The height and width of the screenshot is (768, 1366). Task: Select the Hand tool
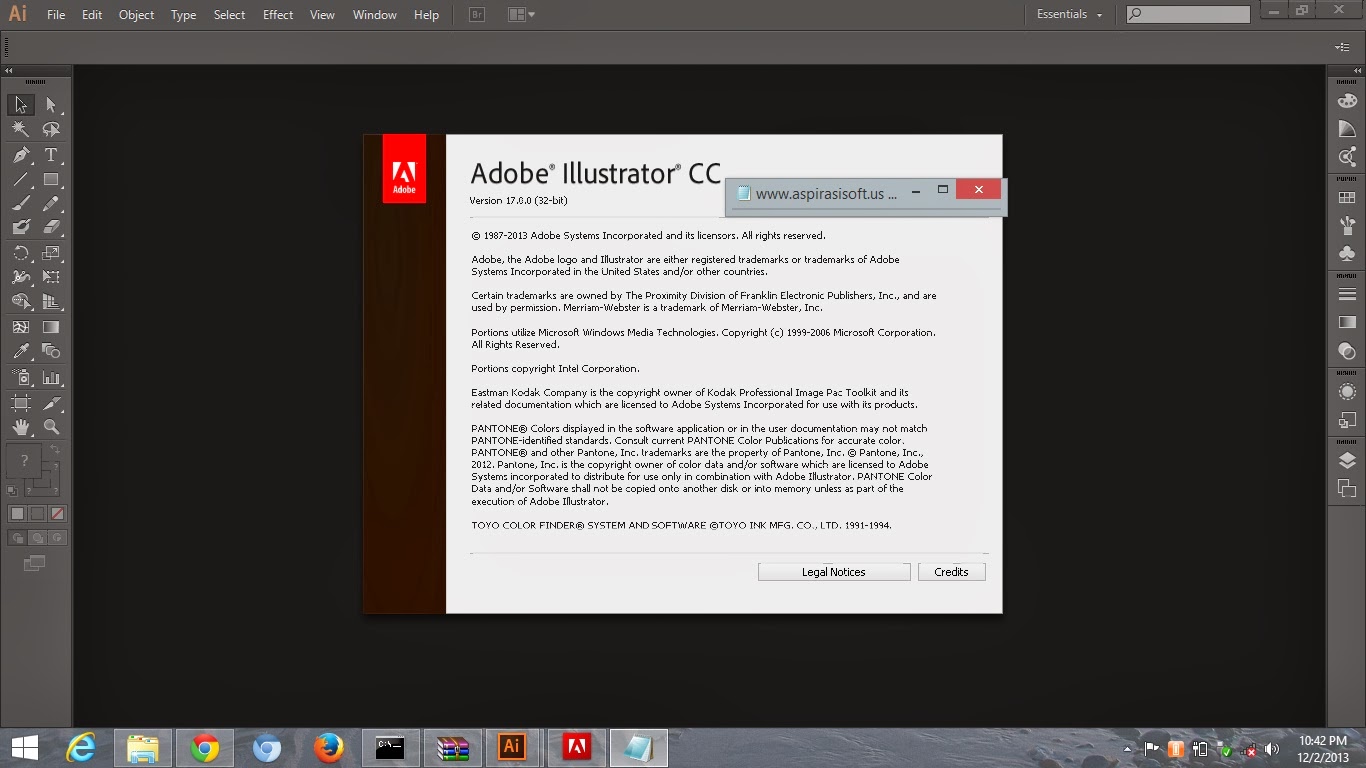tap(21, 427)
